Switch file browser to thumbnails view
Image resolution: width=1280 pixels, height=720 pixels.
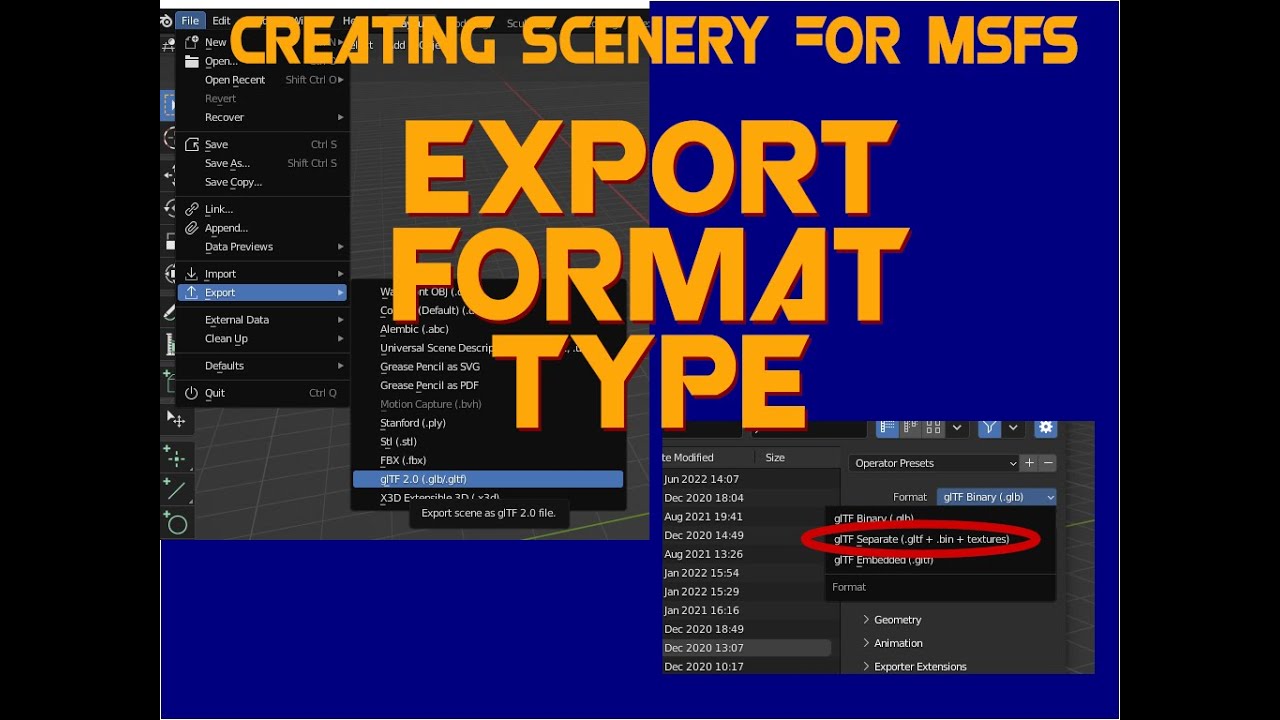point(933,427)
